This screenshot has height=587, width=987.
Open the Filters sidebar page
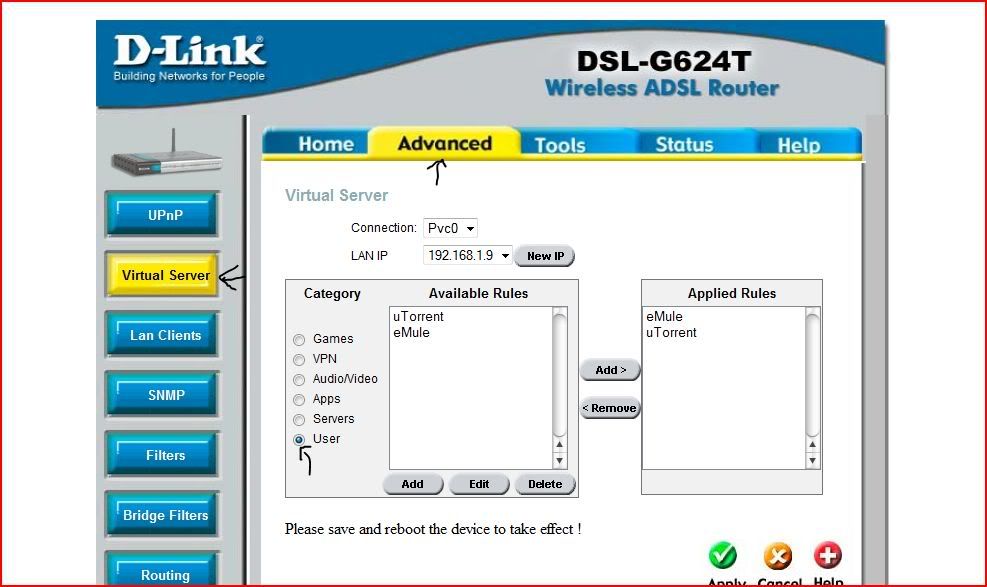[164, 455]
